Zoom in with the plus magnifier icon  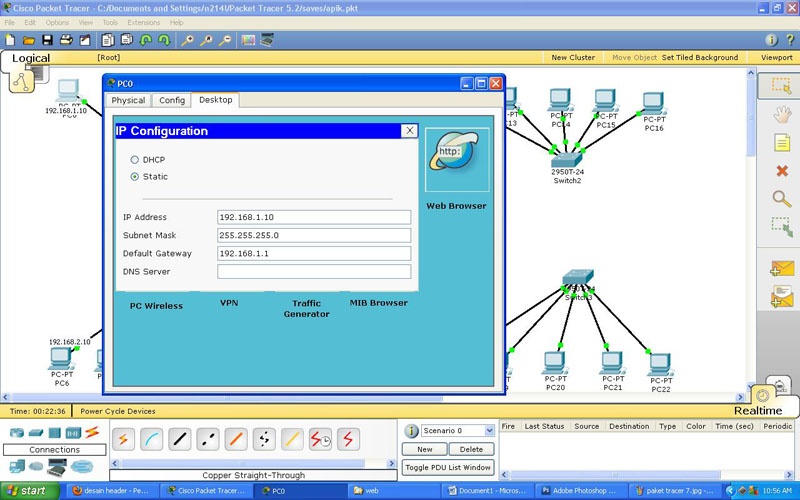(187, 40)
